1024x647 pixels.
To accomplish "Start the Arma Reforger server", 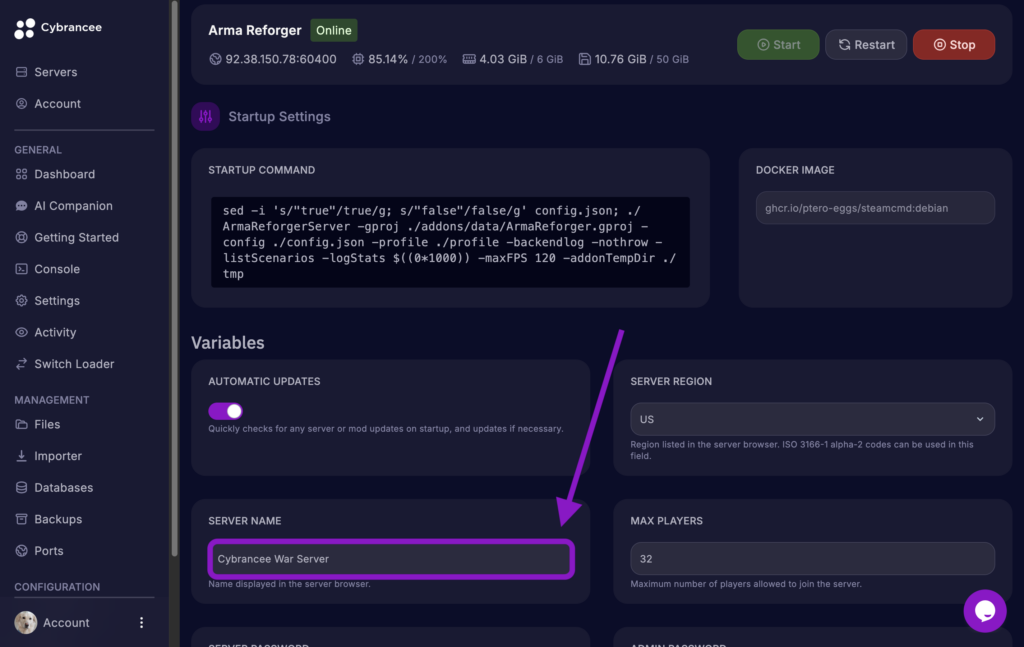I will pyautogui.click(x=778, y=44).
